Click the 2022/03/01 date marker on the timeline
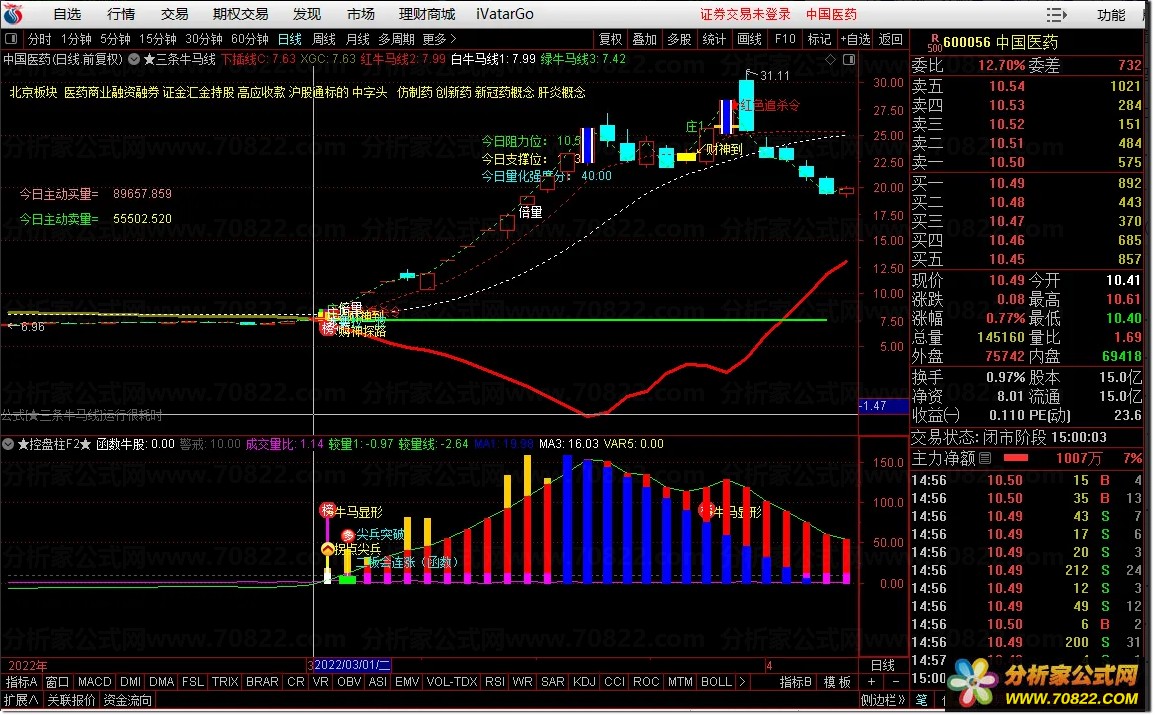This screenshot has height=715, width=1155. [352, 665]
